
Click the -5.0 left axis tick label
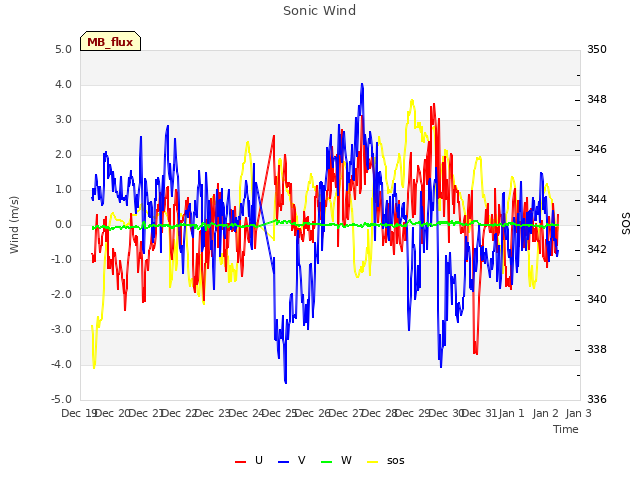[61, 400]
